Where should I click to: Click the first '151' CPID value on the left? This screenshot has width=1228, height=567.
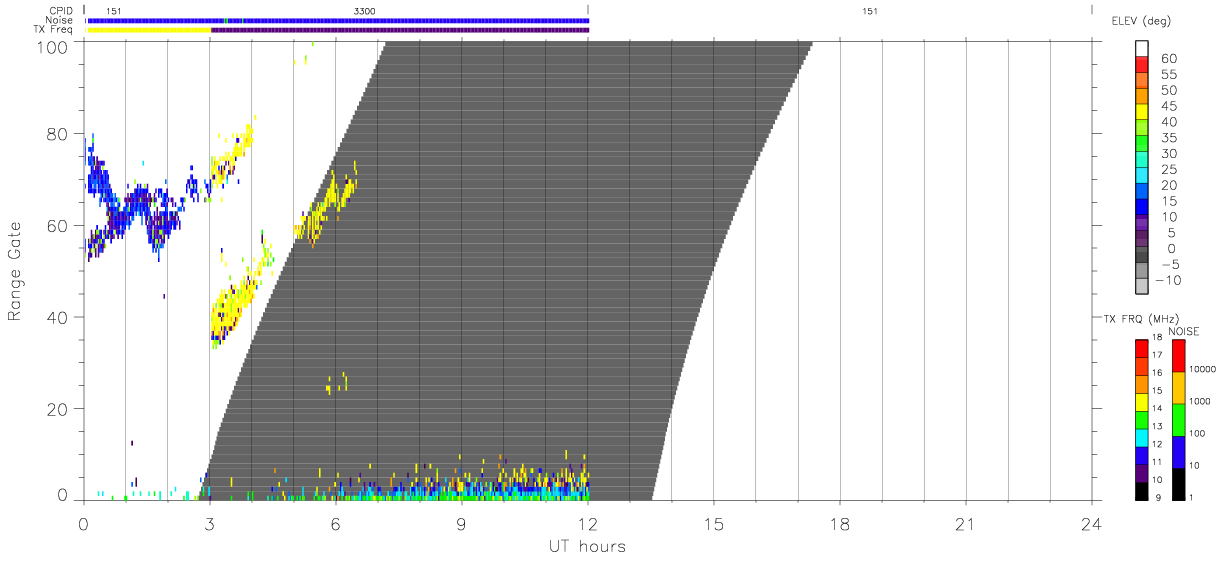tap(114, 10)
